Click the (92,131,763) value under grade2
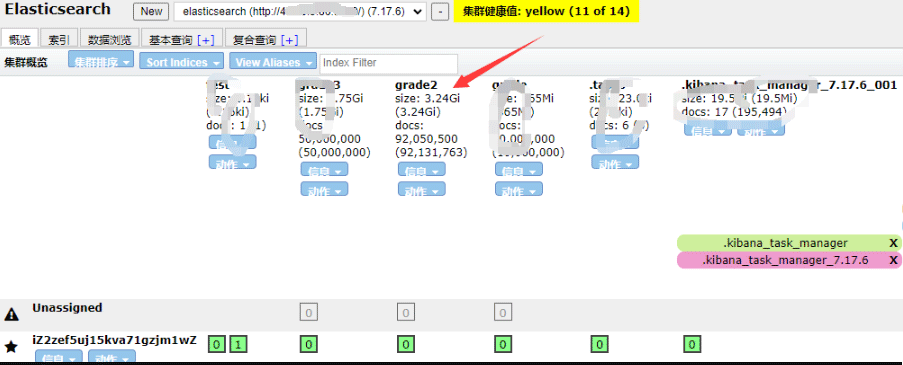903x365 pixels. [x=431, y=153]
